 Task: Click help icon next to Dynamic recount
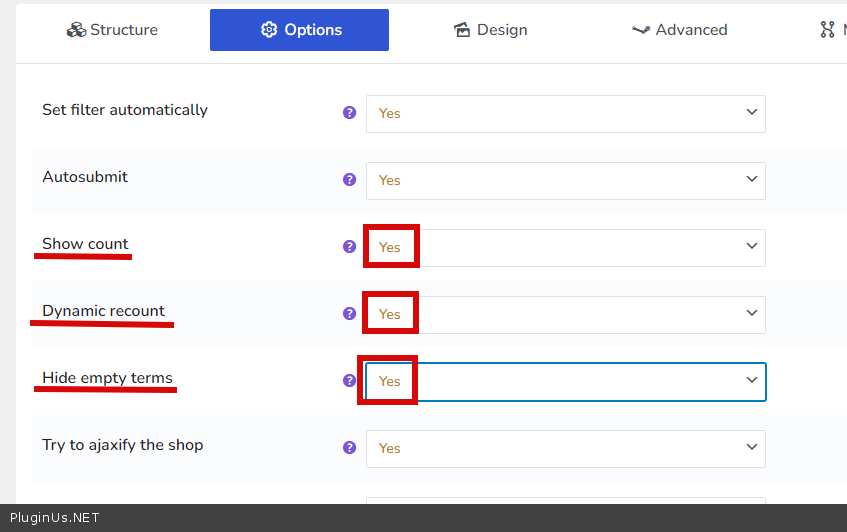pos(349,313)
